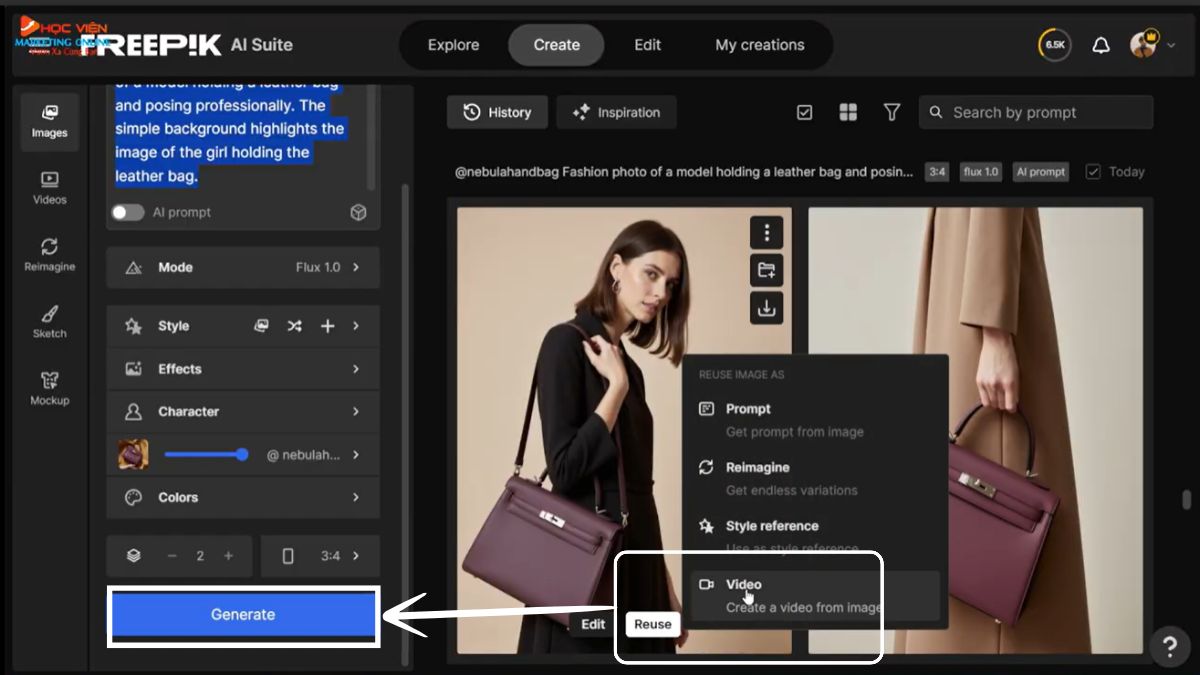The height and width of the screenshot is (675, 1200).
Task: Click the cube icon beside AI prompt
Action: [x=358, y=212]
